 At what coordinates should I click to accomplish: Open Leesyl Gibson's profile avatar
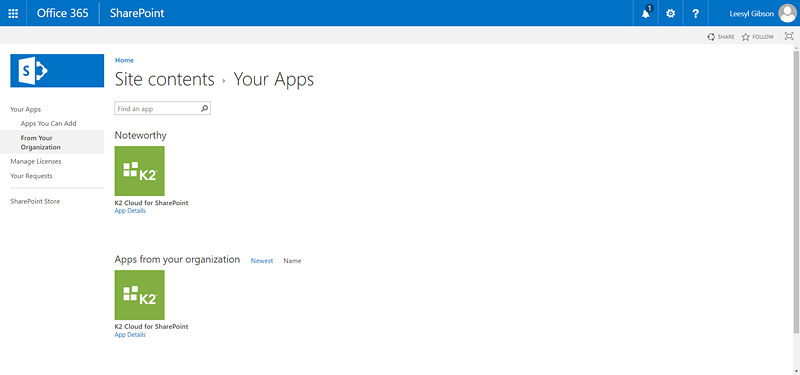787,13
